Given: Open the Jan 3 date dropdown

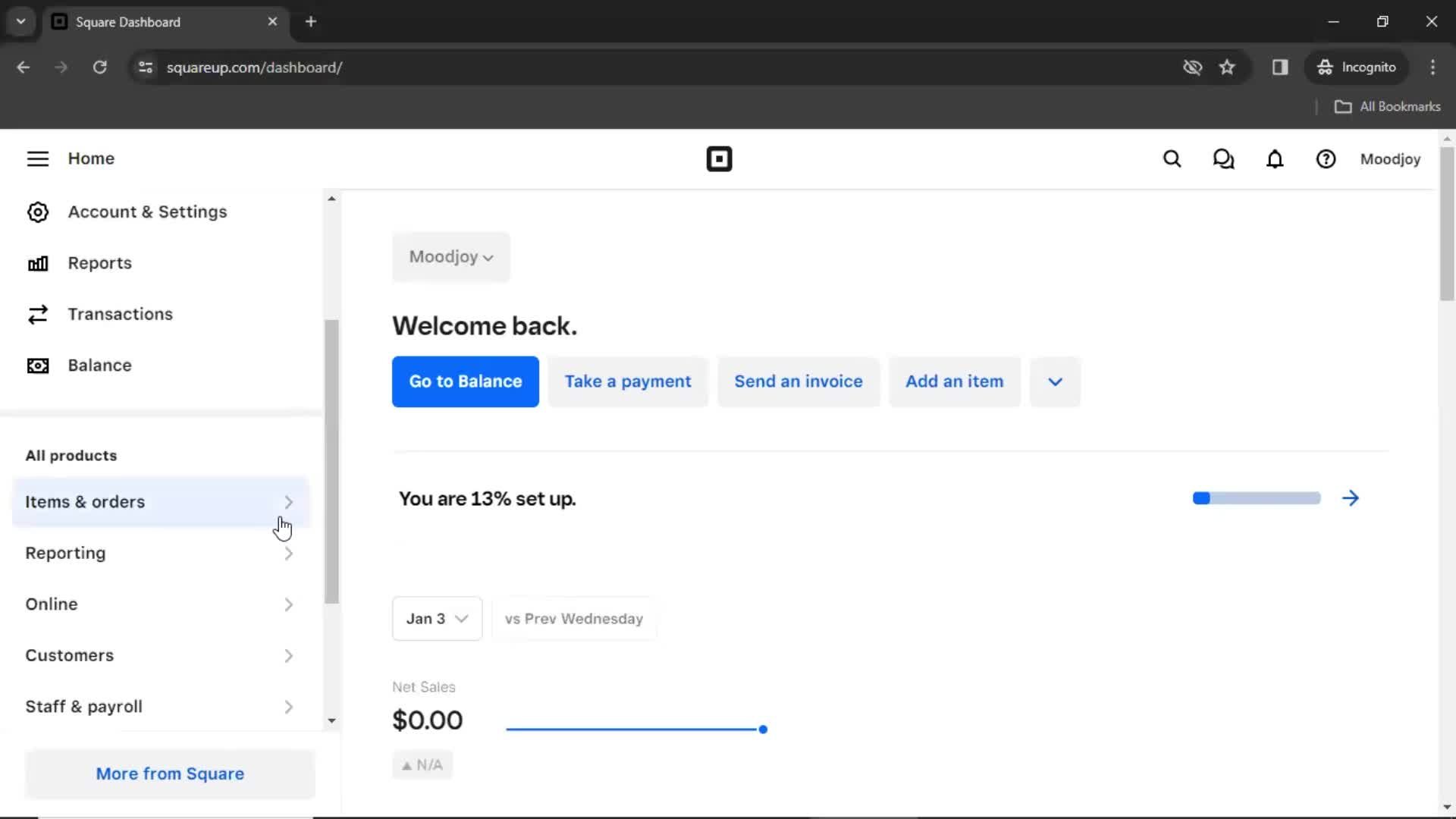Looking at the screenshot, I should (x=437, y=618).
